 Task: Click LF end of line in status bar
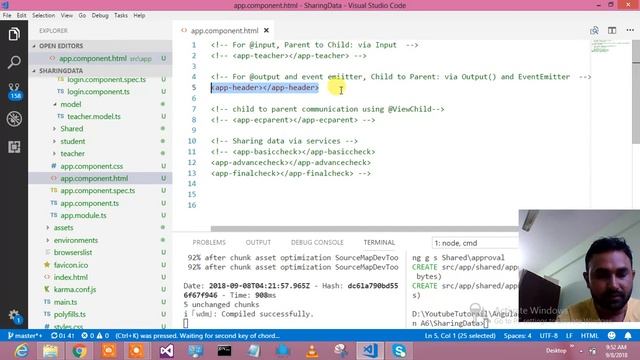pyautogui.click(x=569, y=336)
